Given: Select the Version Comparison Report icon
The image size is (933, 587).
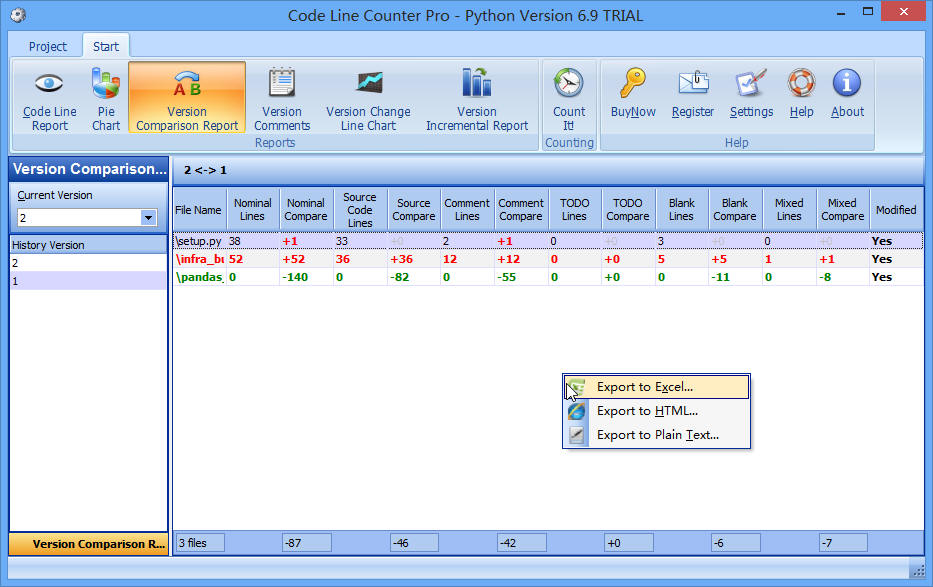Looking at the screenshot, I should click(187, 83).
